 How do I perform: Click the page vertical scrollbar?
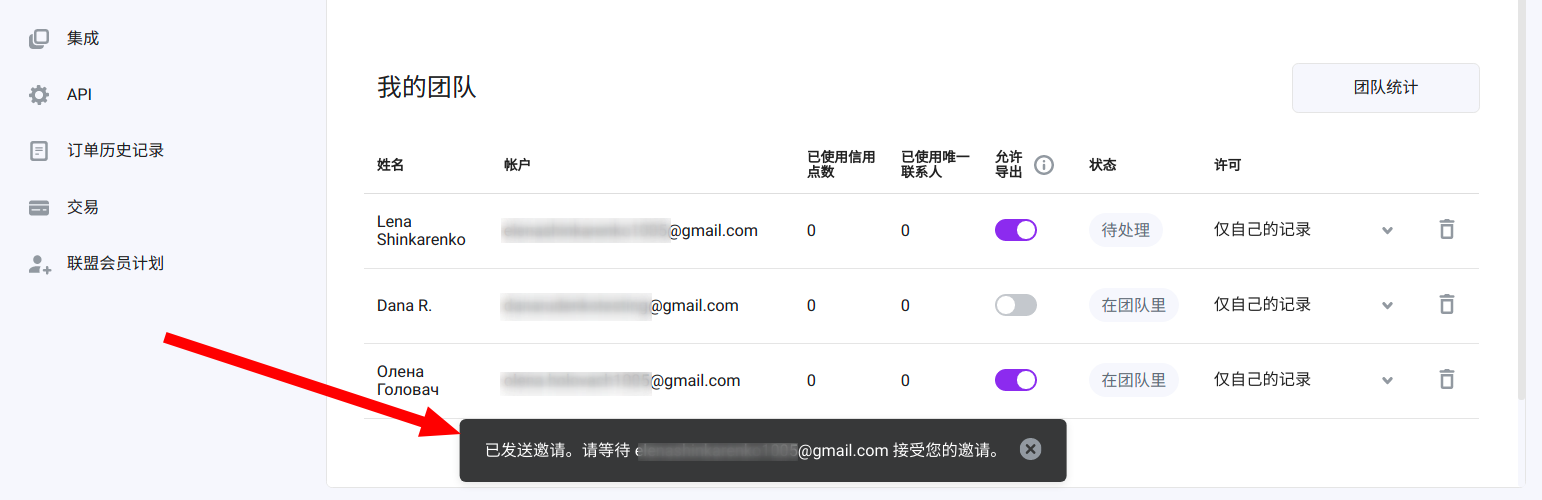[x=1522, y=200]
